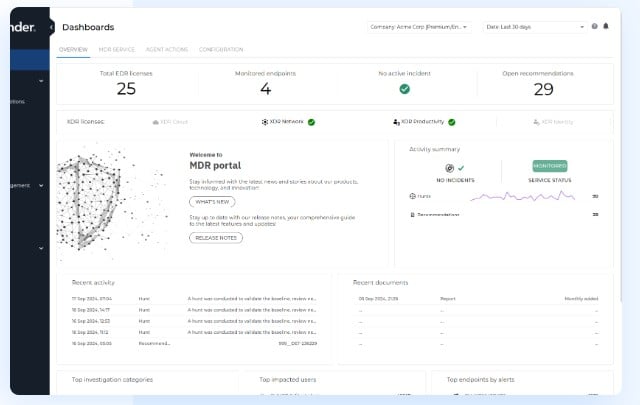The width and height of the screenshot is (640, 405).
Task: Collapse the sidebar using the arrow handle
Action: pyautogui.click(x=51, y=27)
